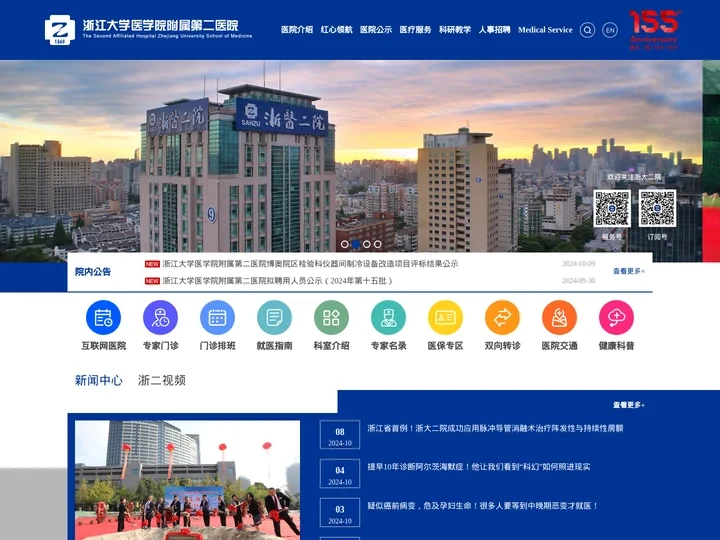Open 科室介绍 icon
Viewport: 720px width, 540px height.
pos(331,317)
